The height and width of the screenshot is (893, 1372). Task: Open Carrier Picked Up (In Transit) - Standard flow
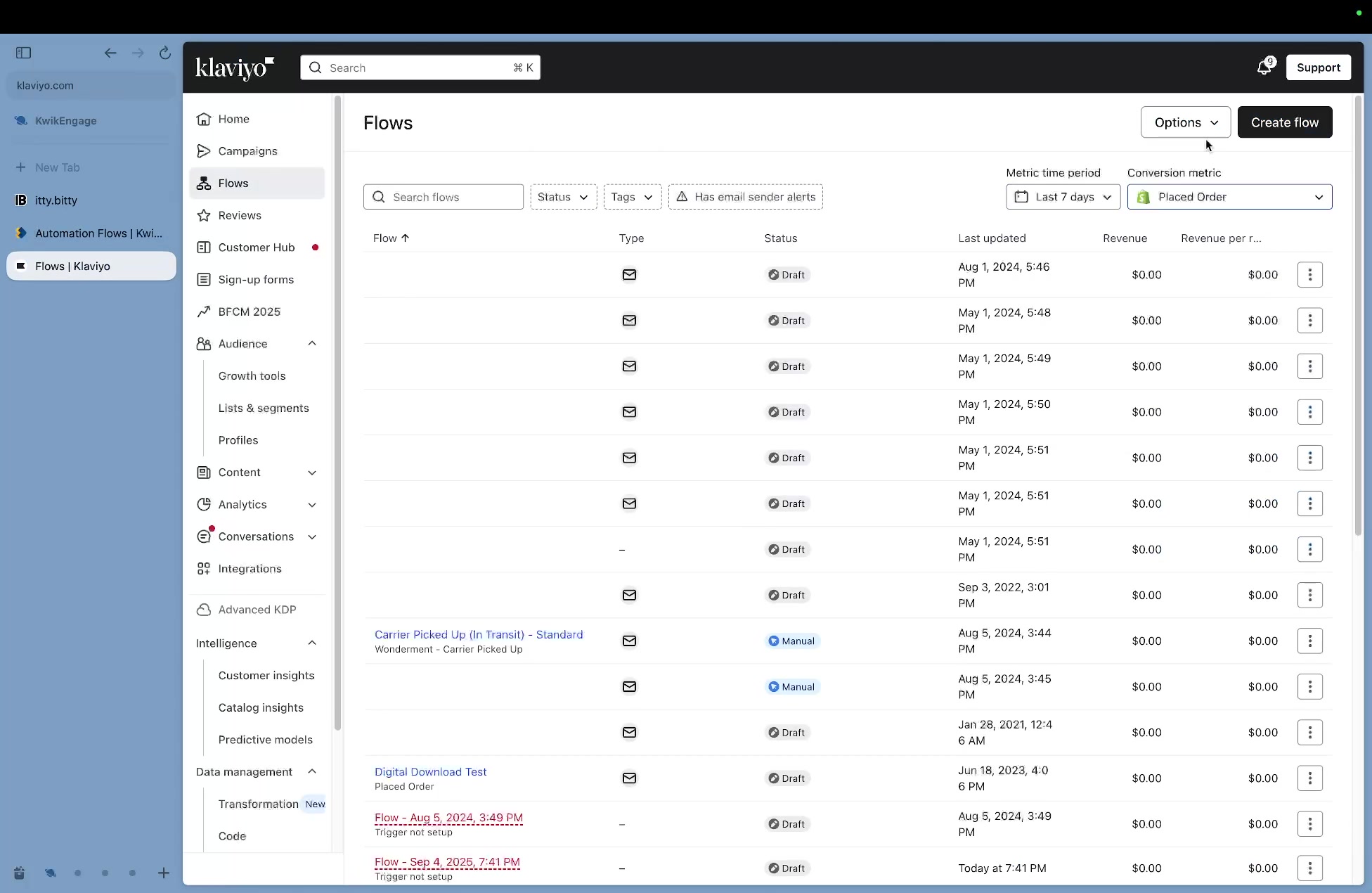coord(479,634)
